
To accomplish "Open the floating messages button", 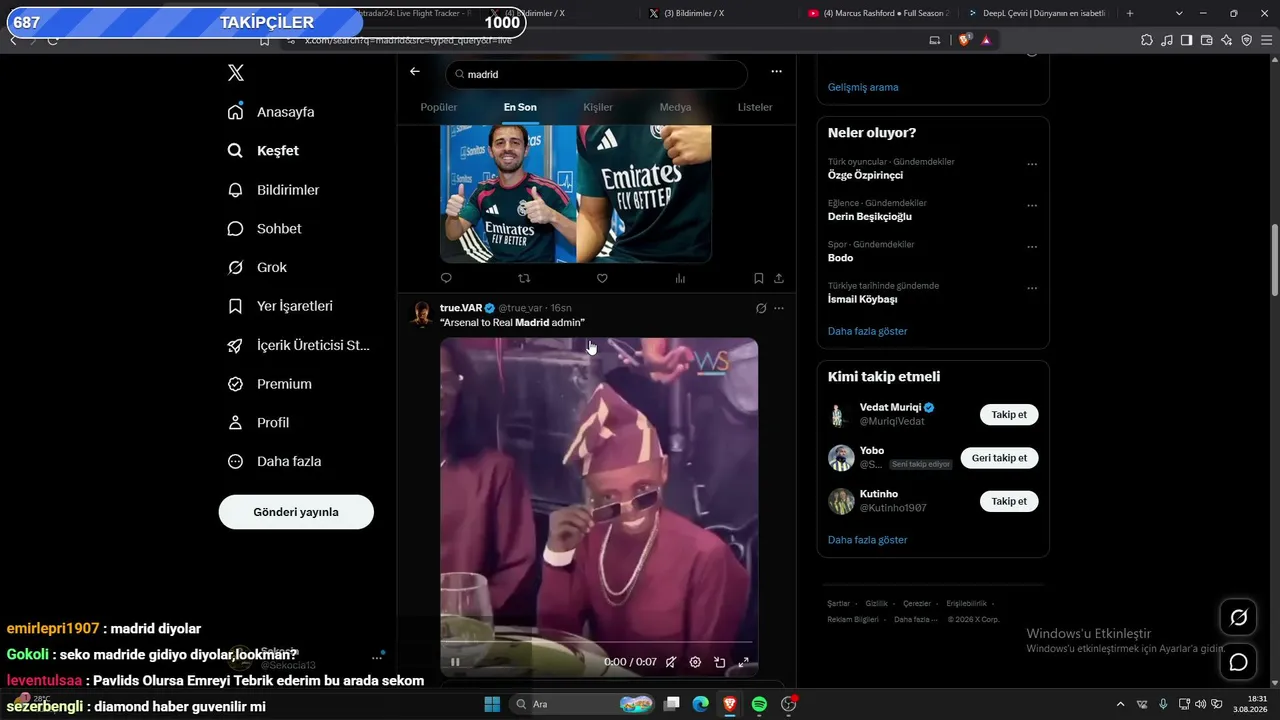I will [x=1238, y=662].
